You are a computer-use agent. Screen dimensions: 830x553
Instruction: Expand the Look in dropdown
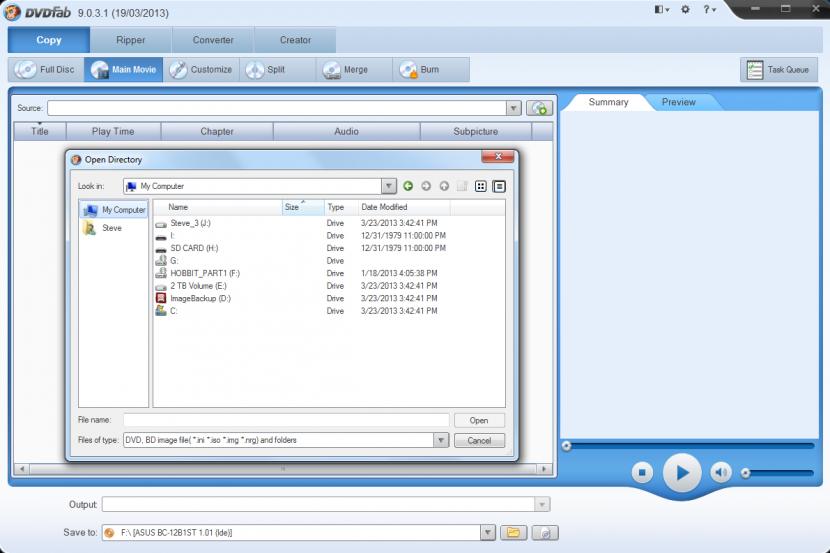[389, 186]
